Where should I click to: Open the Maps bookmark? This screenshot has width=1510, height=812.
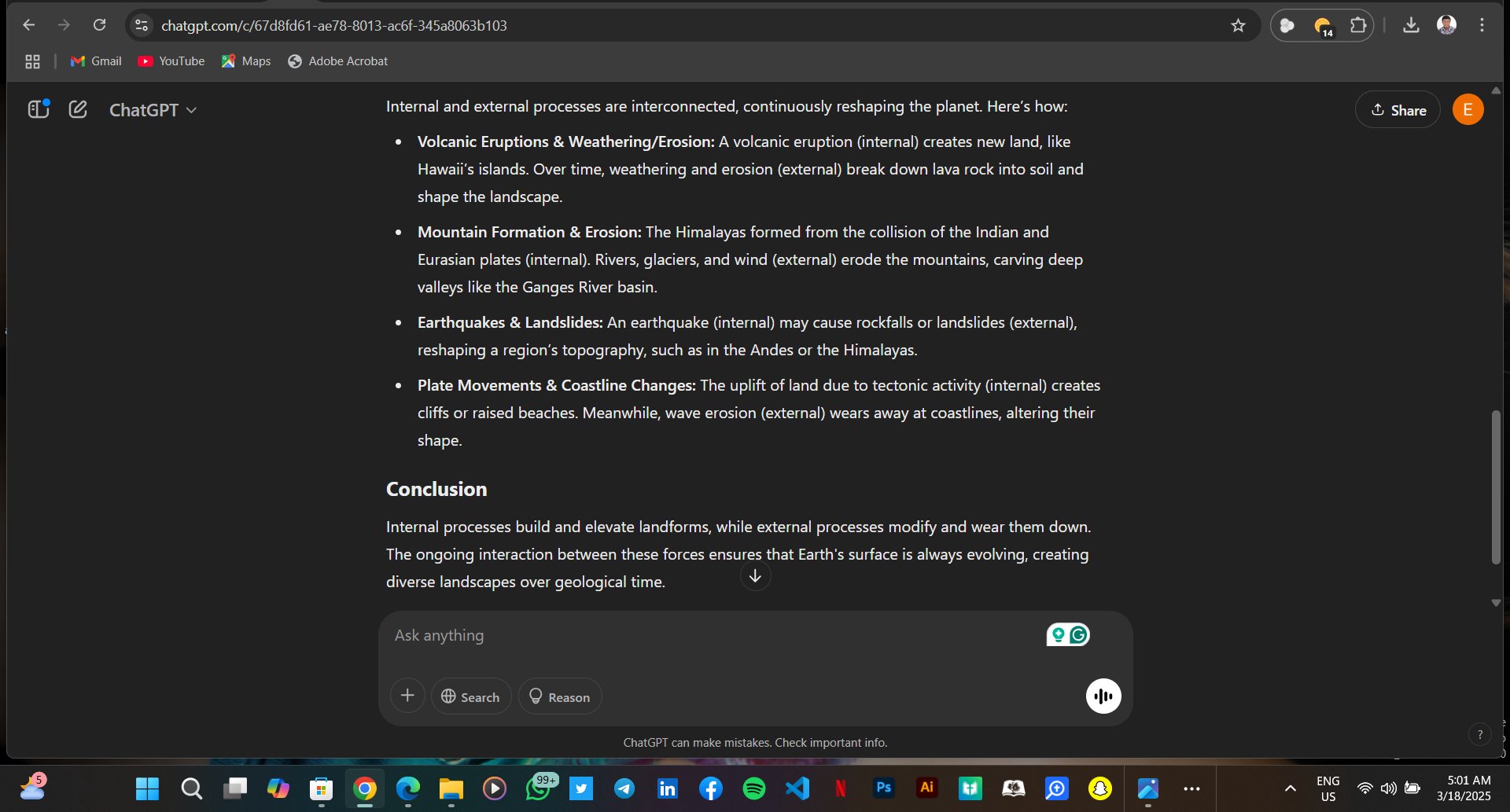(246, 61)
